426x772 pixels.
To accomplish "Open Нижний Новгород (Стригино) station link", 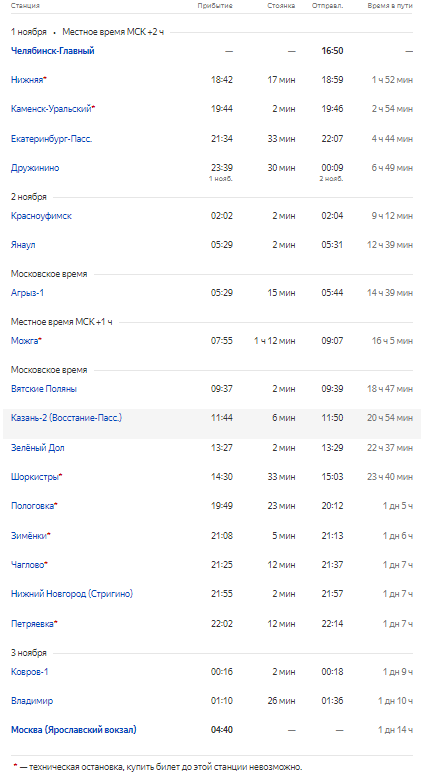I will coord(72,594).
